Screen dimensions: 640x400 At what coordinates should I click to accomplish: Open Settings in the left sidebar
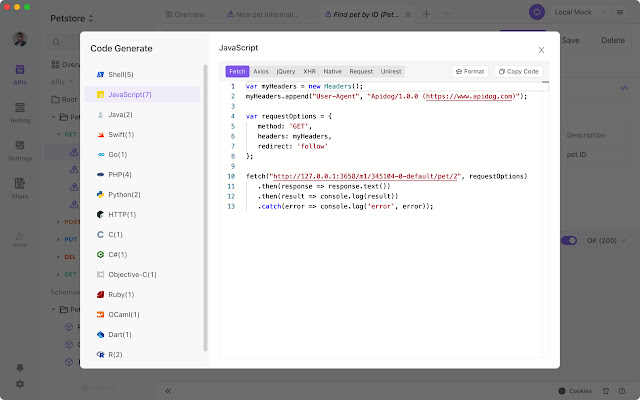click(20, 151)
